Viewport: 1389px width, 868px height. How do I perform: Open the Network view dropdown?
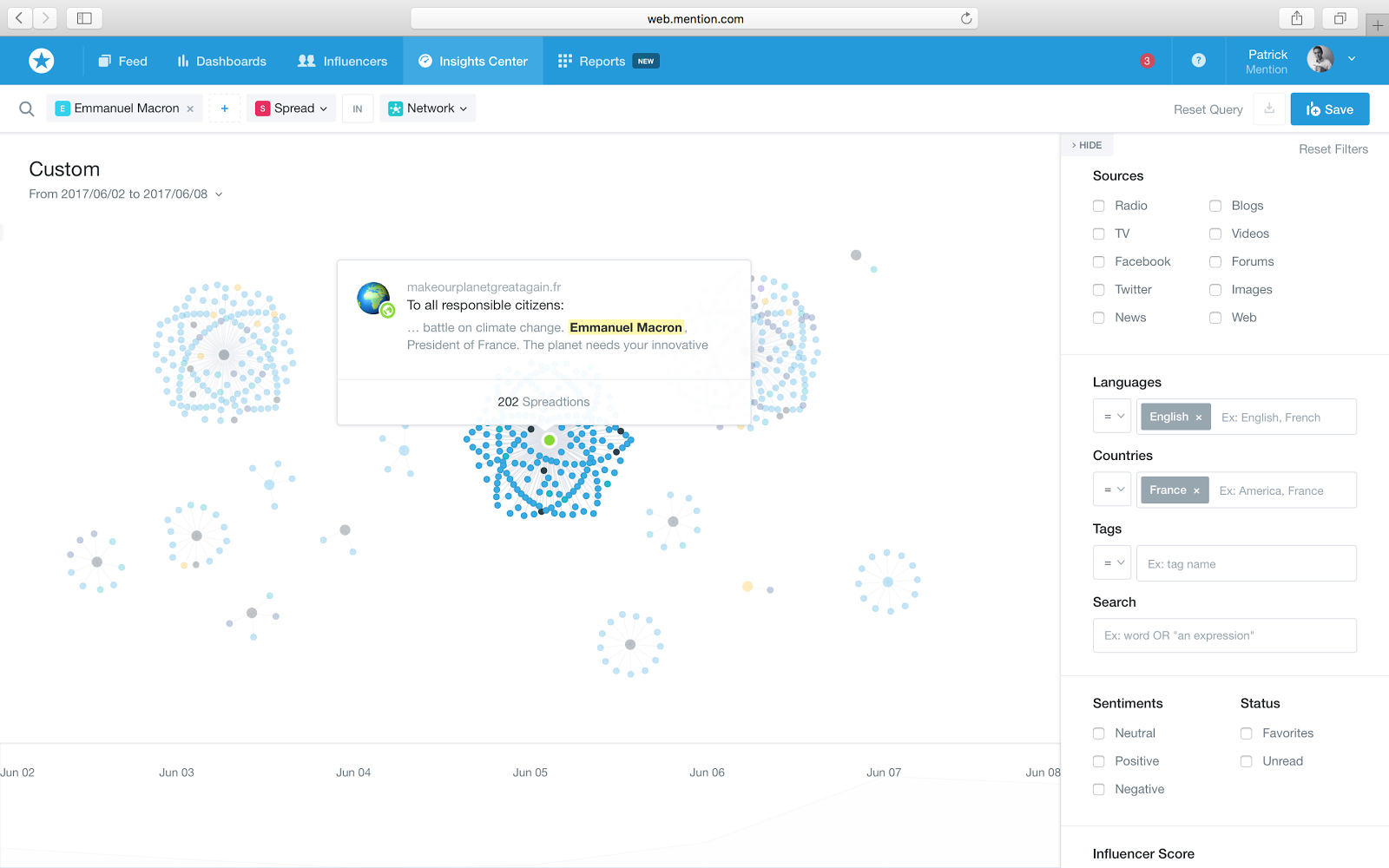428,108
